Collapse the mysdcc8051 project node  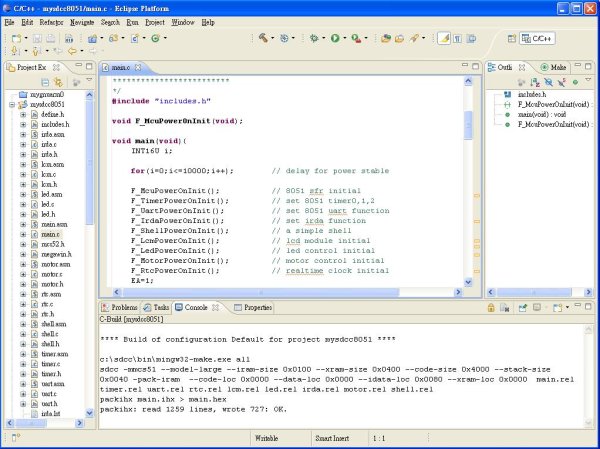coord(12,104)
